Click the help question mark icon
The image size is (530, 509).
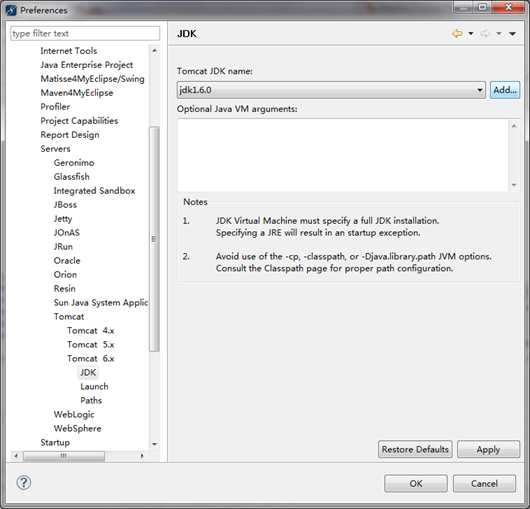pyautogui.click(x=24, y=482)
